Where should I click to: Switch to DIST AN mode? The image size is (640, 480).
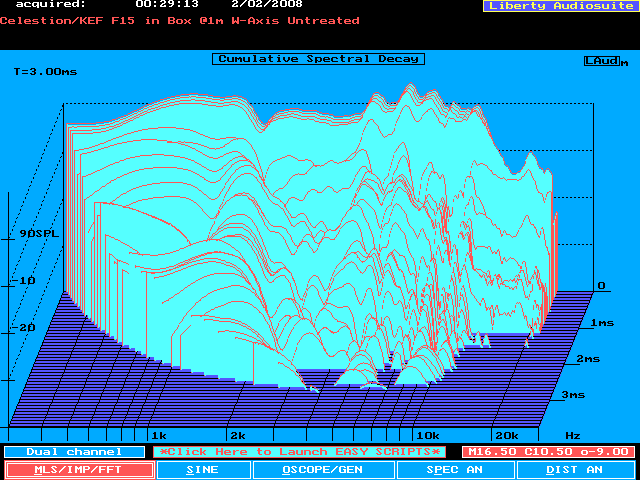coord(575,469)
